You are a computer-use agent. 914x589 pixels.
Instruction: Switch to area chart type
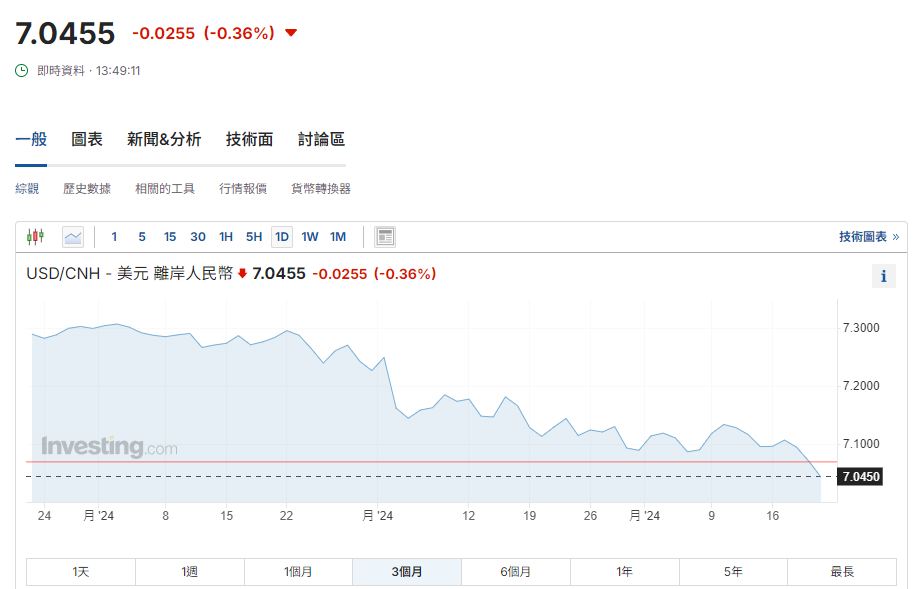click(73, 237)
